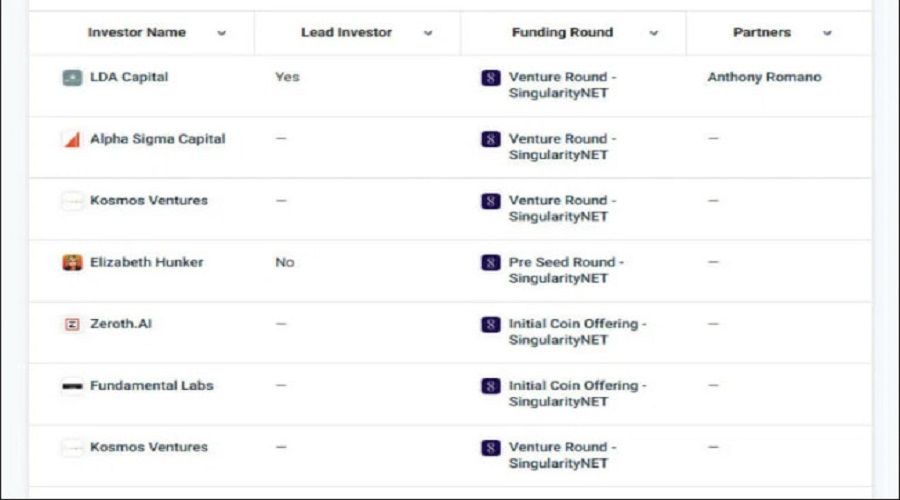Click the Fundamental Labs black logo
The height and width of the screenshot is (500, 900).
coord(72,386)
